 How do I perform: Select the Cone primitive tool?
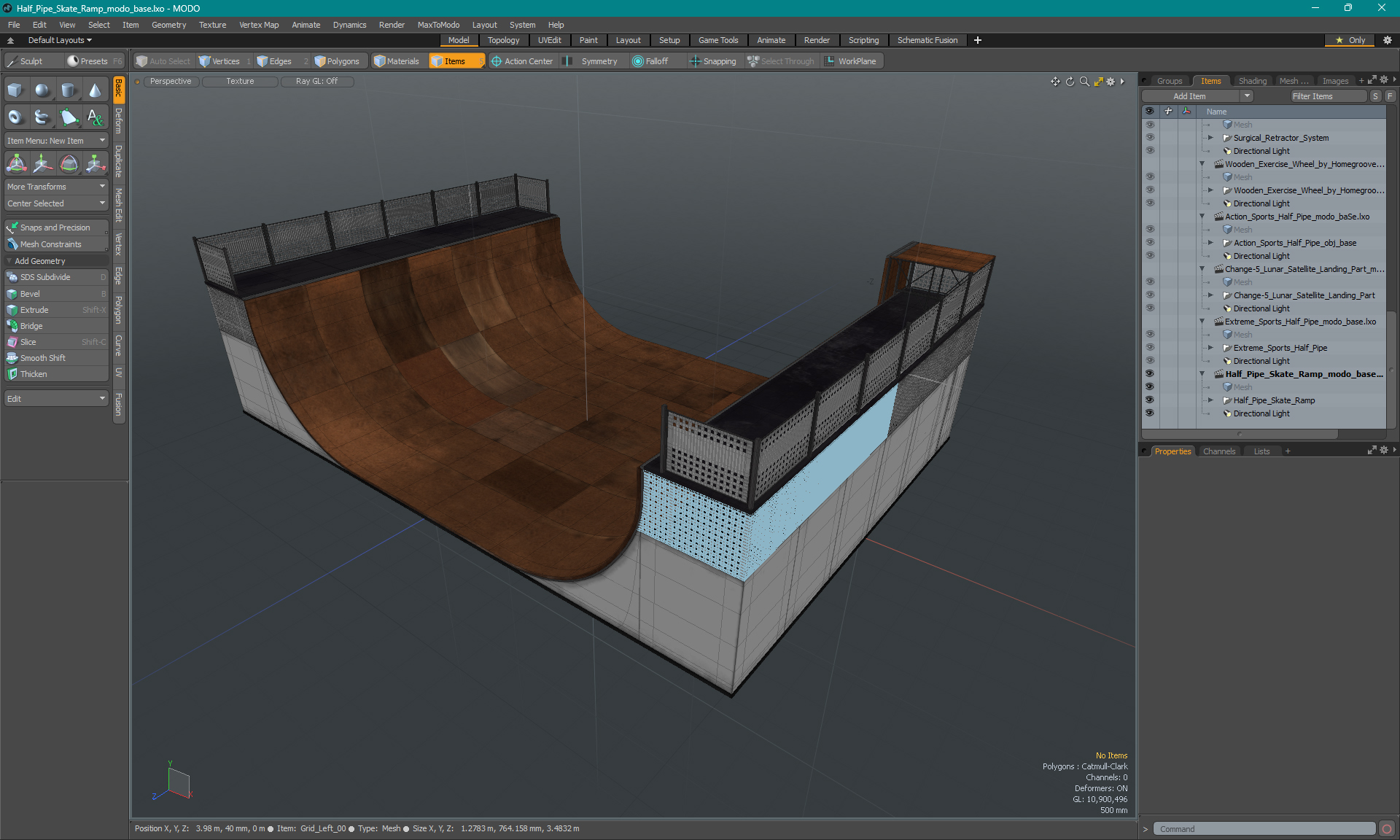(x=95, y=90)
